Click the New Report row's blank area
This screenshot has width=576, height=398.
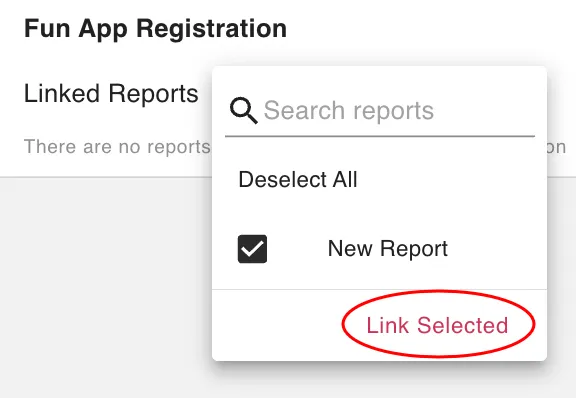coord(496,249)
